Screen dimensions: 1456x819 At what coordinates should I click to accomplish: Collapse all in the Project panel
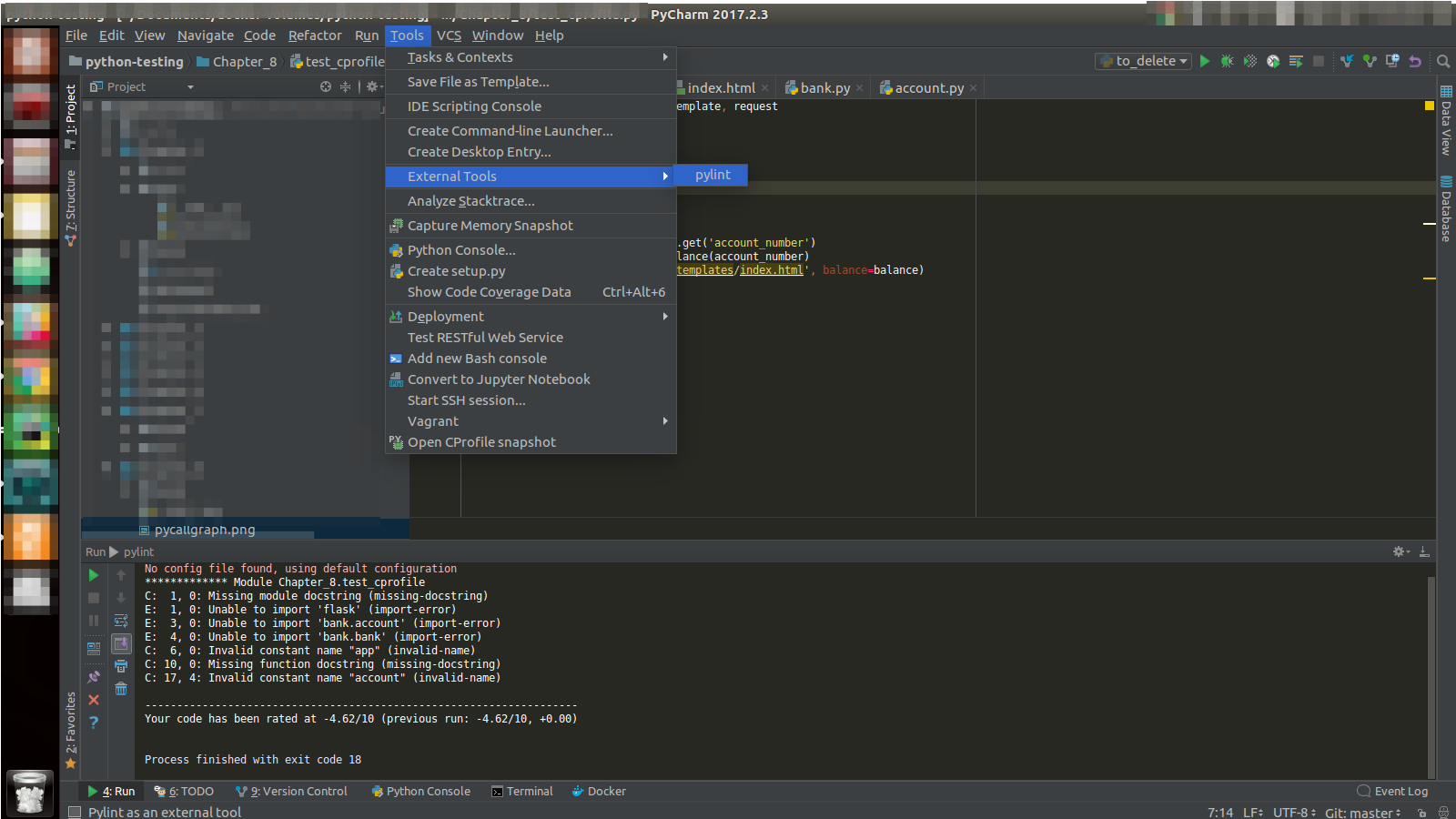345,86
